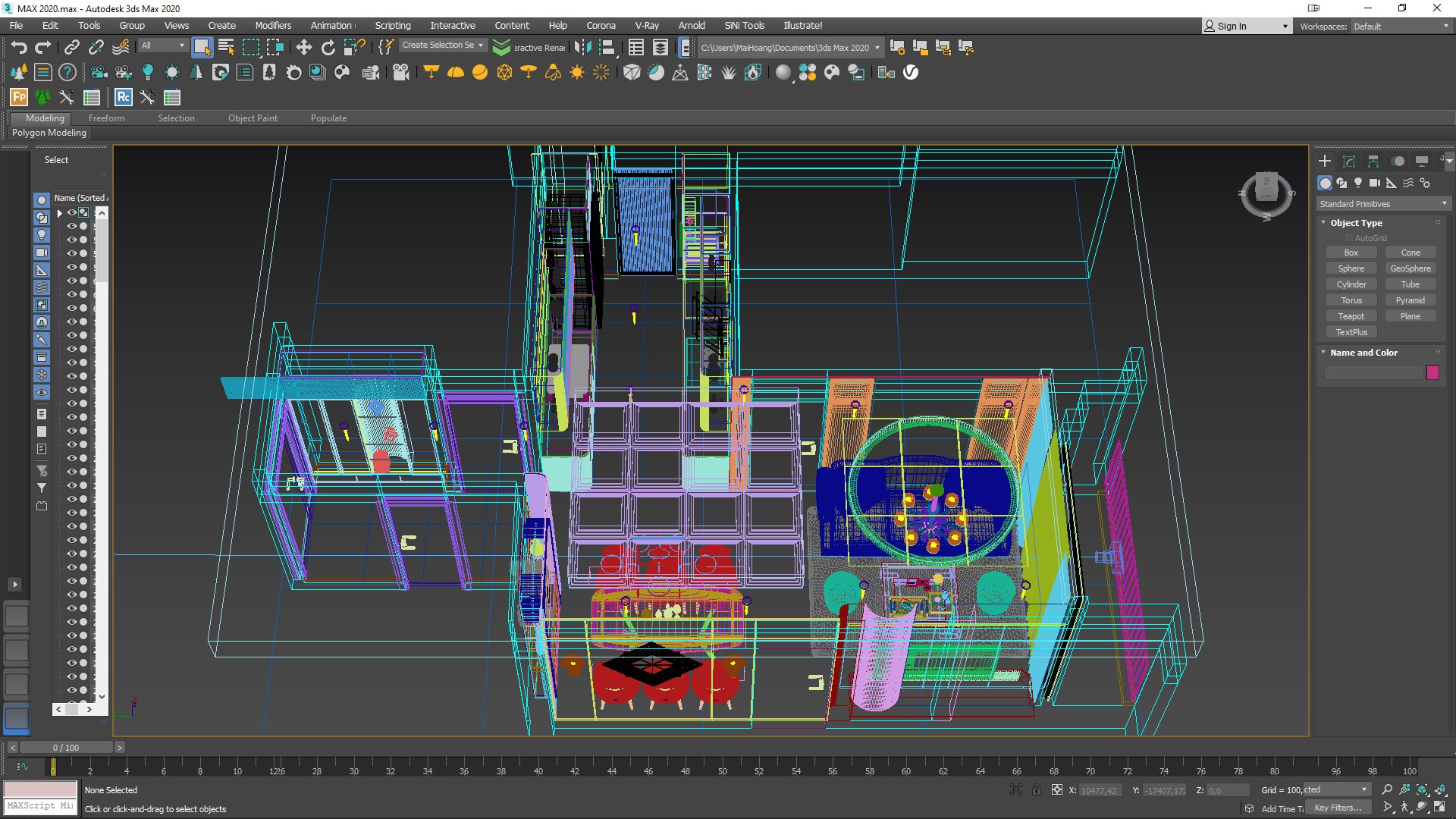Activate the Select and Link tool

[71, 47]
